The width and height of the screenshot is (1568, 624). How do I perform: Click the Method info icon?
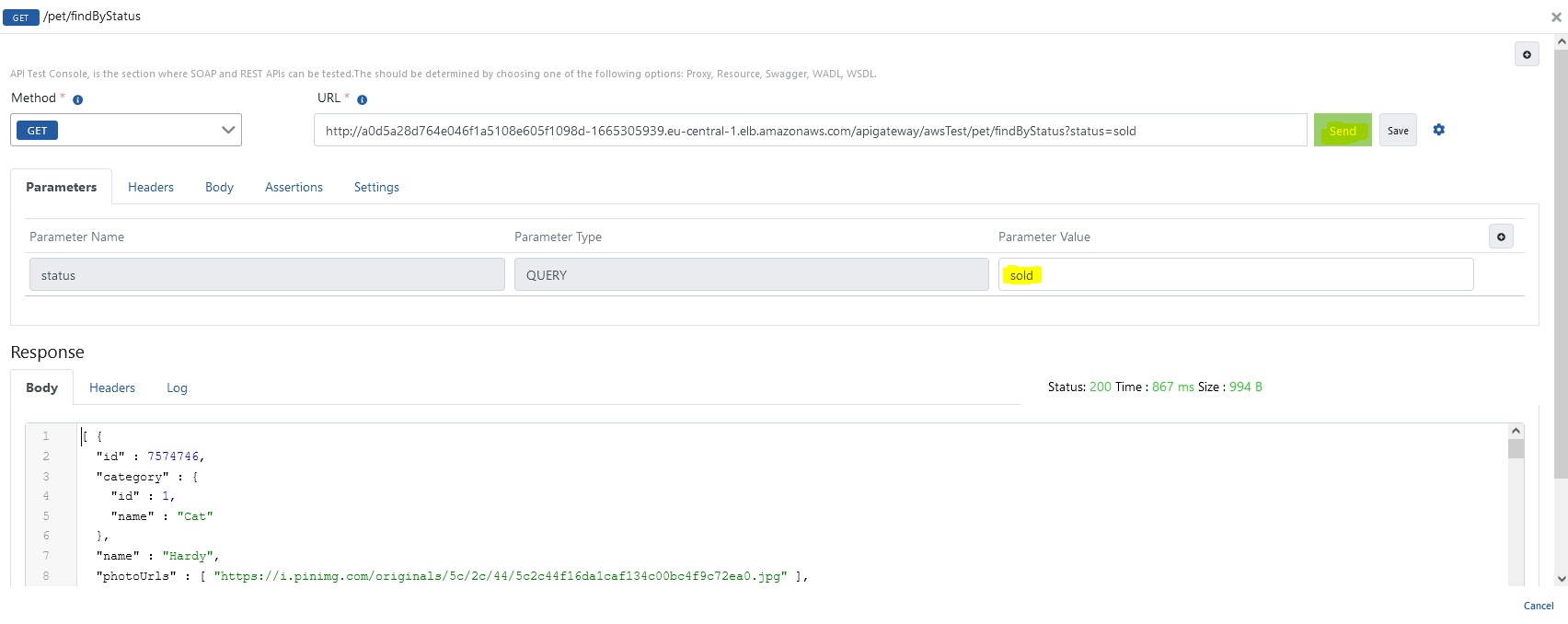coord(77,99)
